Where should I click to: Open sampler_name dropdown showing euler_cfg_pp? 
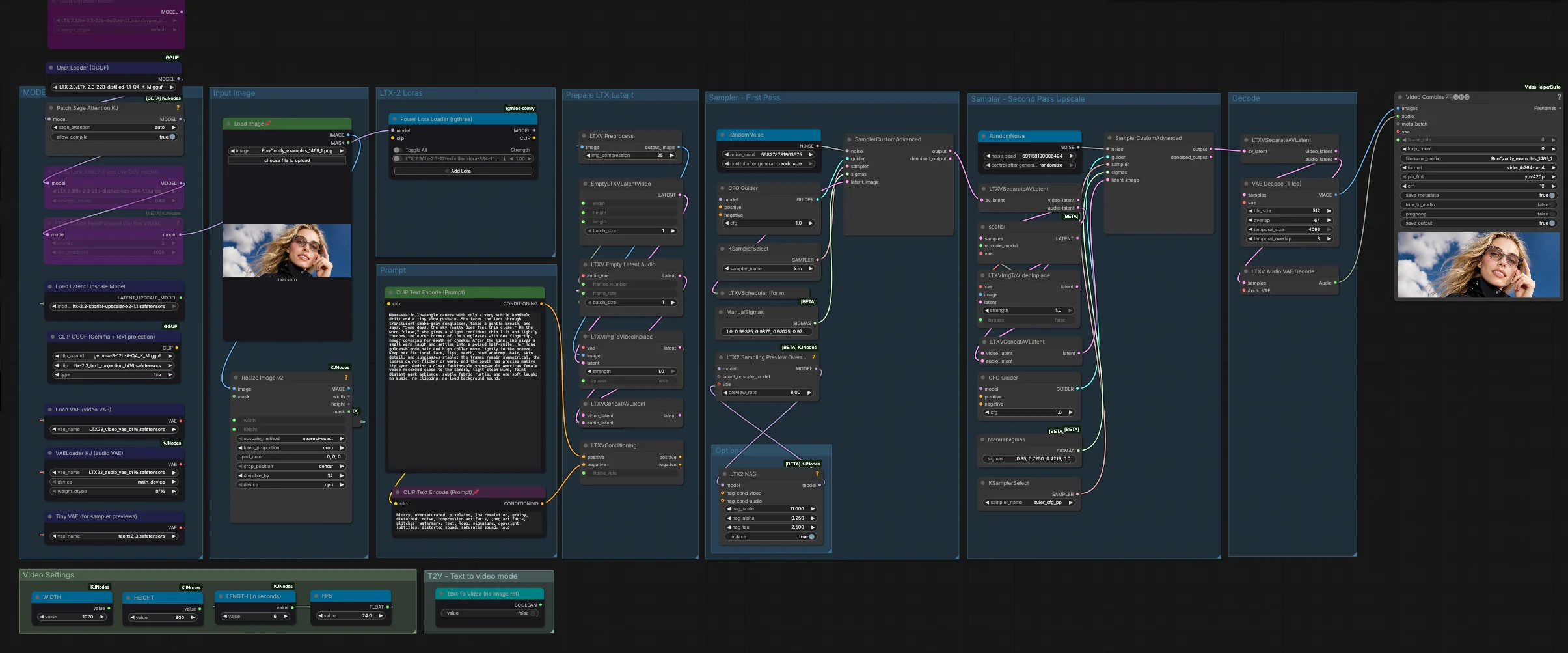[x=1029, y=503]
